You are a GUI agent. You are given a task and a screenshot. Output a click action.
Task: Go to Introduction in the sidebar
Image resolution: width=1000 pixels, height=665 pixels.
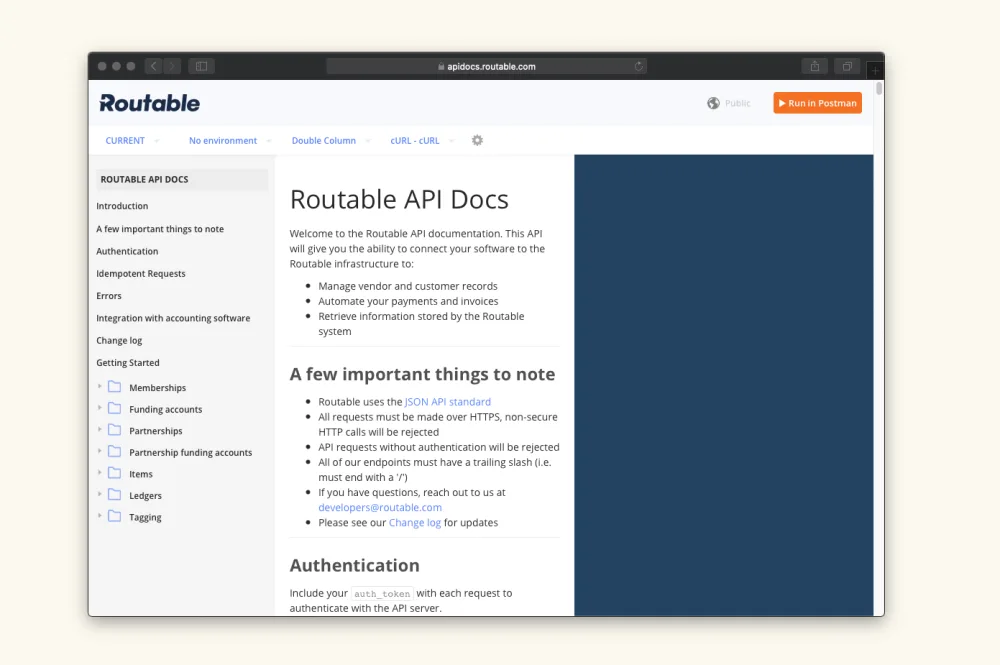coord(122,206)
